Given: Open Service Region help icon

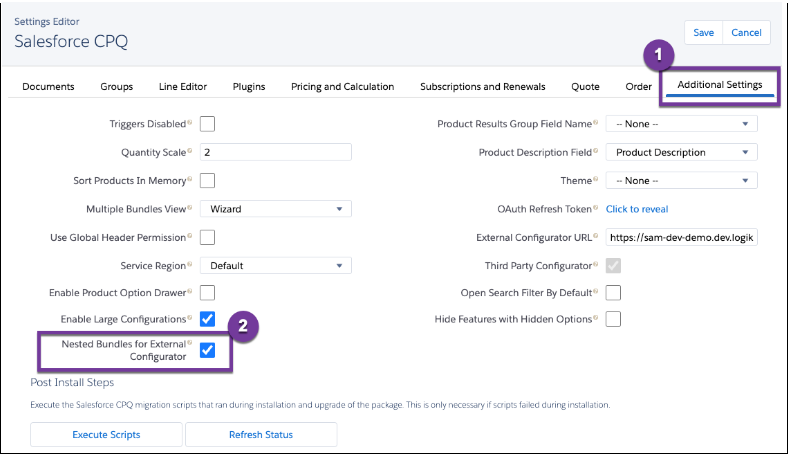Looking at the screenshot, I should [189, 264].
